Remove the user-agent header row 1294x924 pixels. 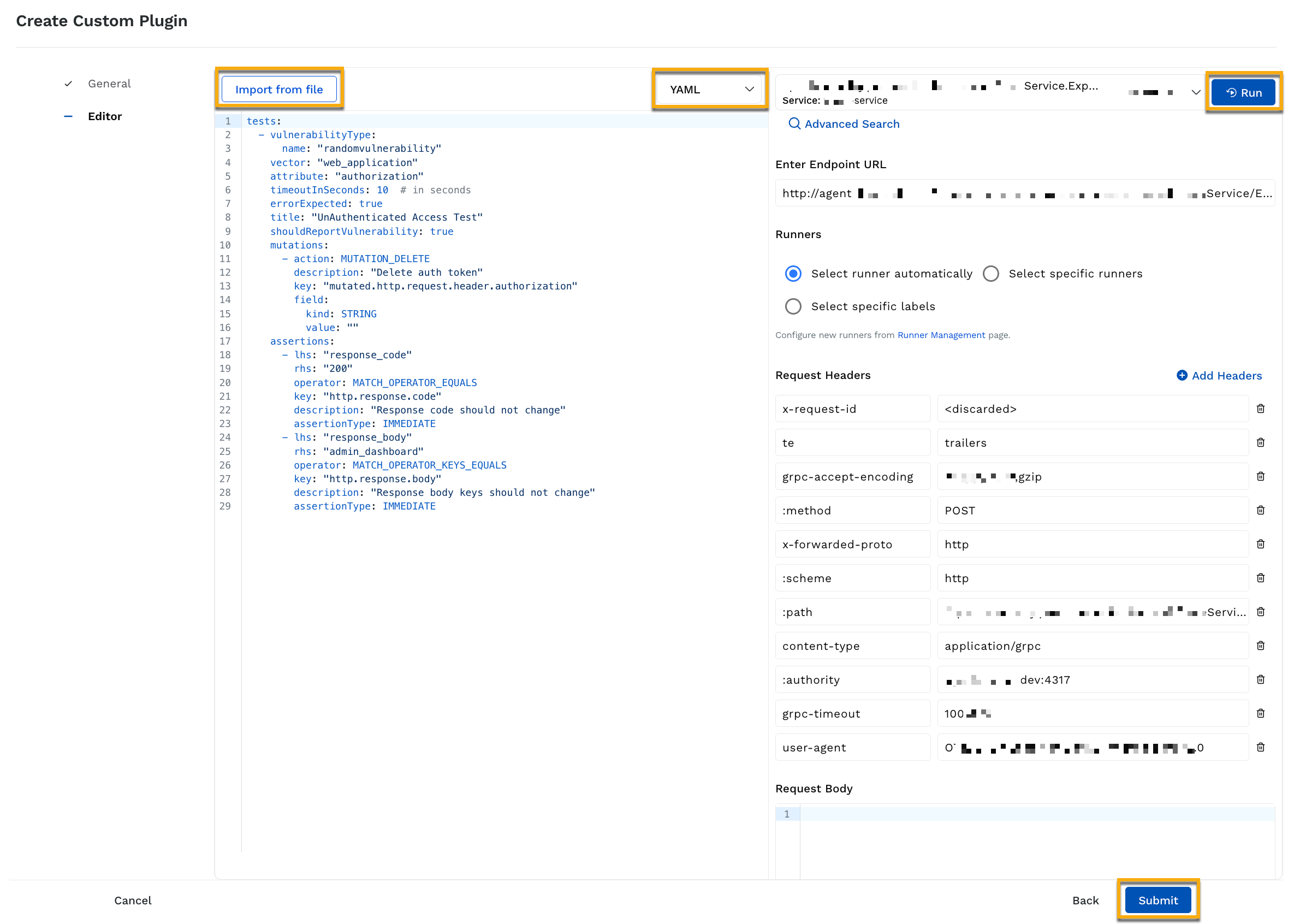tap(1261, 747)
